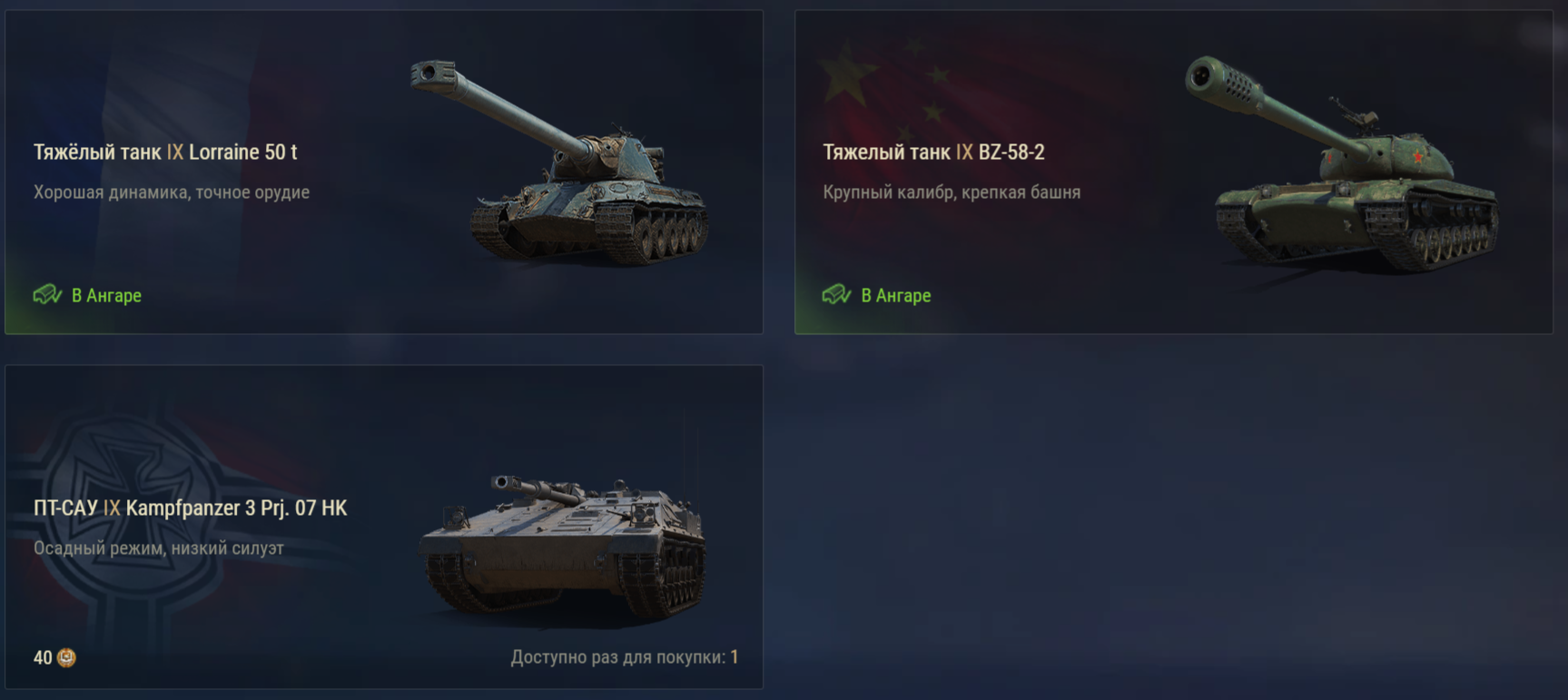Open the Тяжёлый танк IX Lorraine 50 t title
1568x700 pixels.
point(165,153)
